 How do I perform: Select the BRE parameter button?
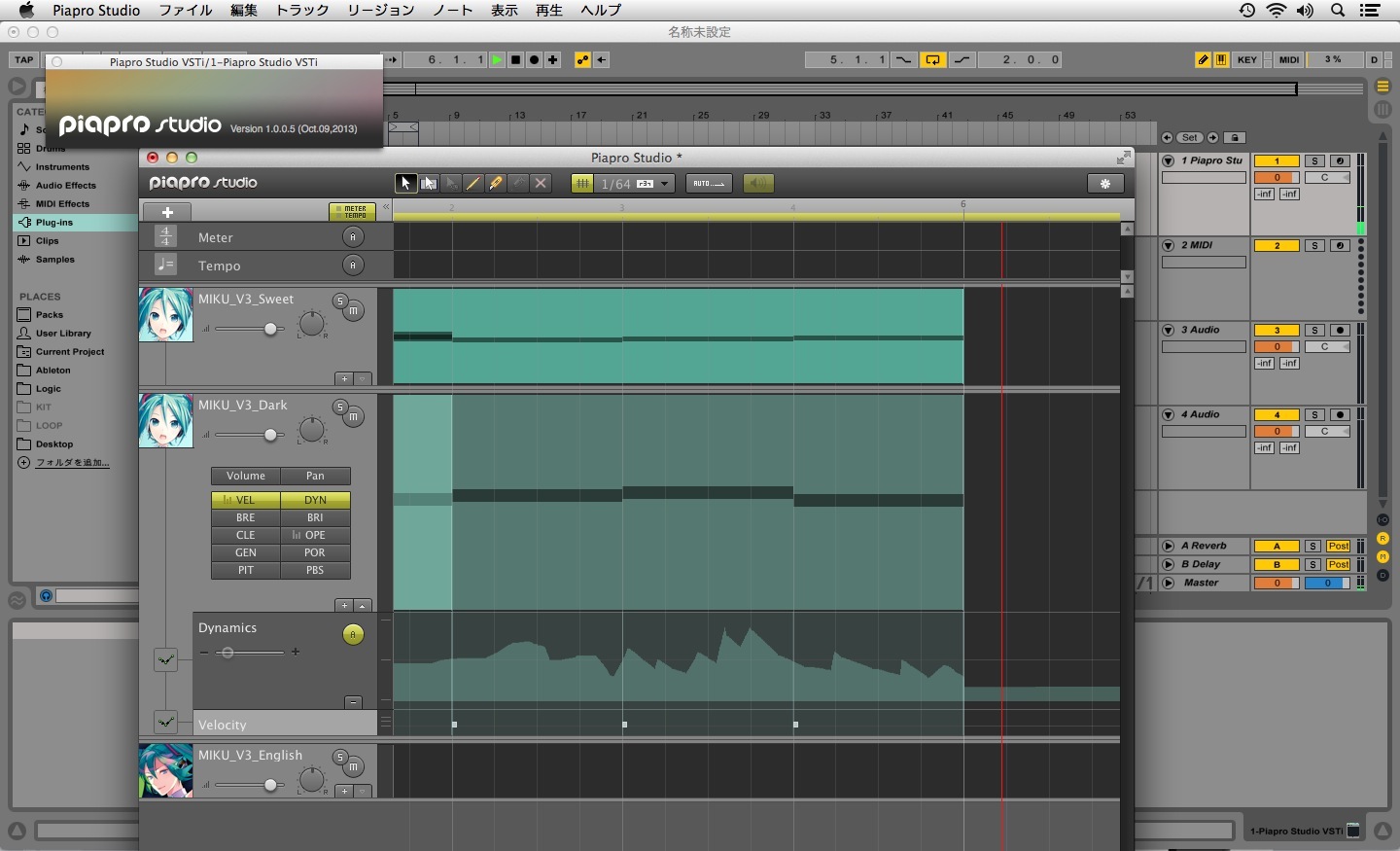coord(246,517)
